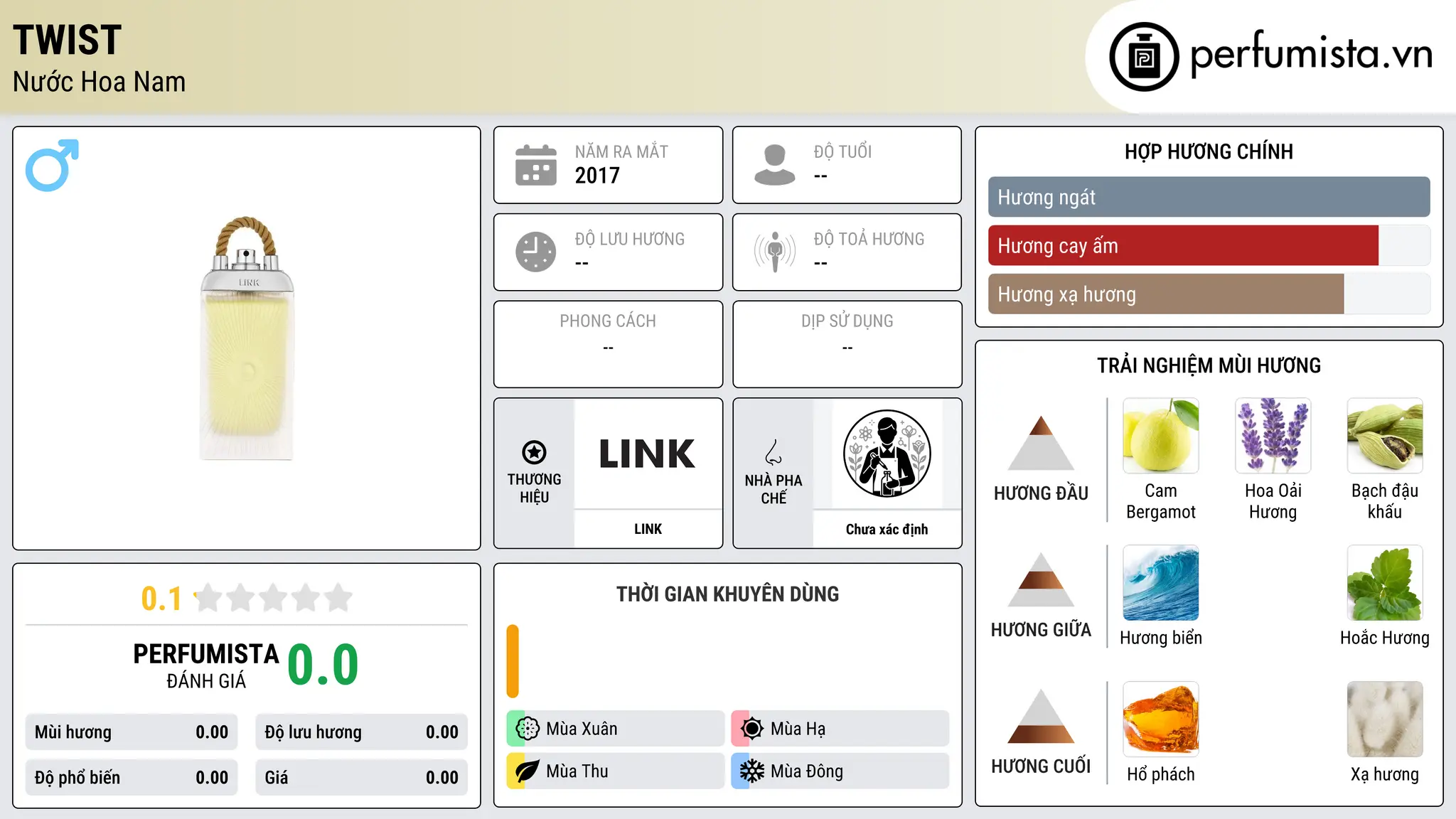Image resolution: width=1456 pixels, height=819 pixels.
Task: Select the Hổ phách amber image
Action: 1161,719
